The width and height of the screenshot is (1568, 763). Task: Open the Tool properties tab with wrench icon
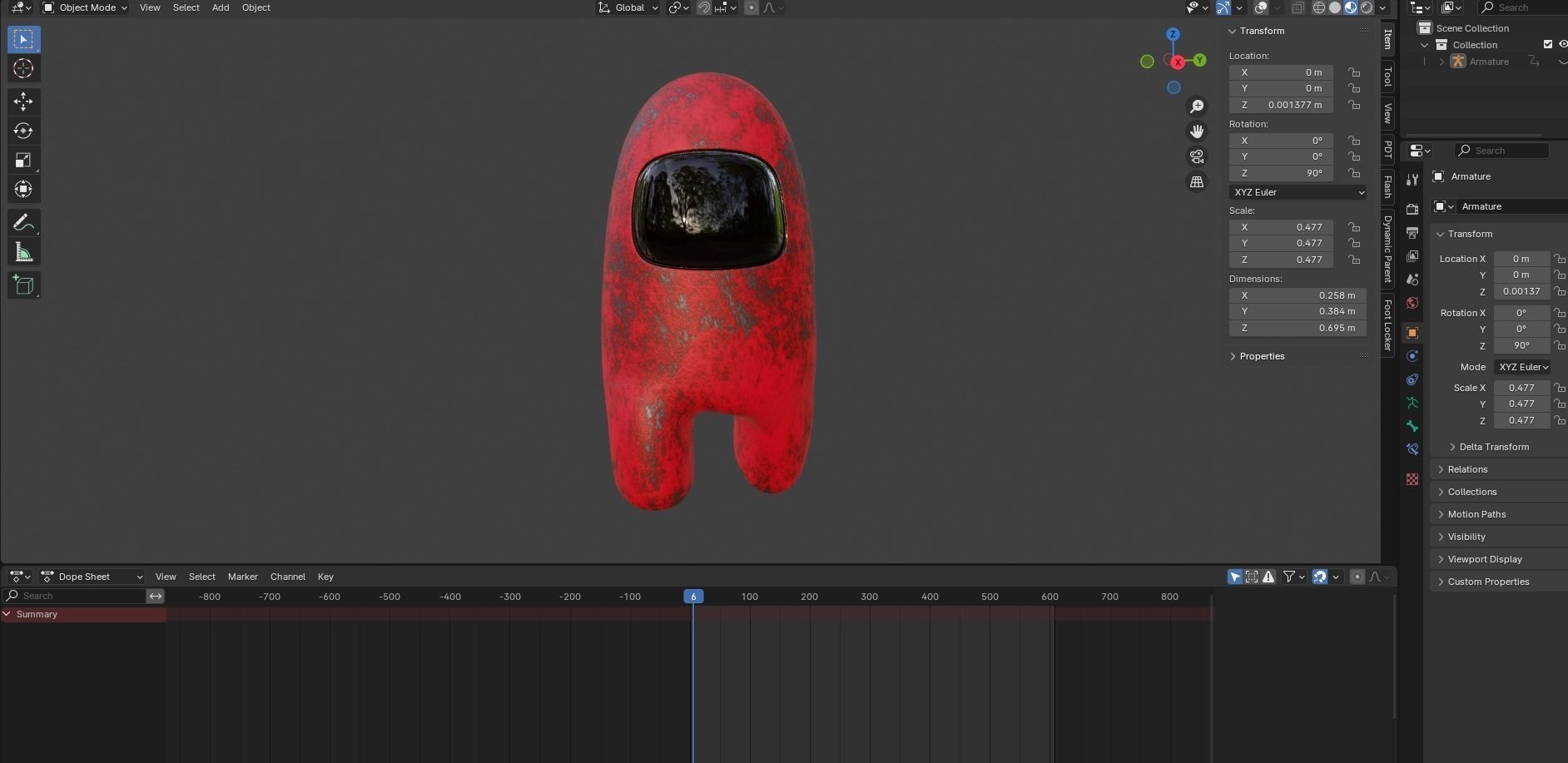point(1412,180)
